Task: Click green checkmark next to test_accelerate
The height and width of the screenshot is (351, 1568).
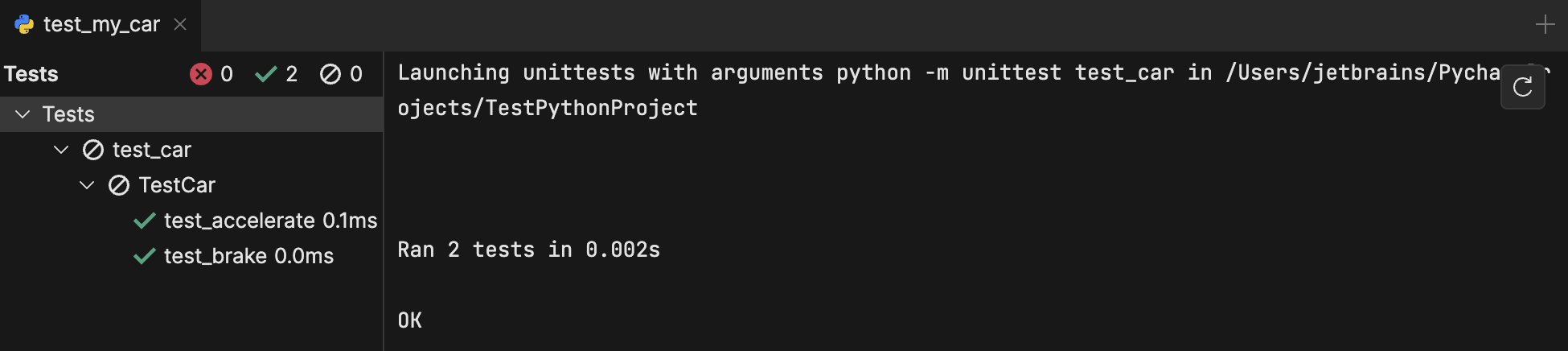Action: tap(145, 221)
